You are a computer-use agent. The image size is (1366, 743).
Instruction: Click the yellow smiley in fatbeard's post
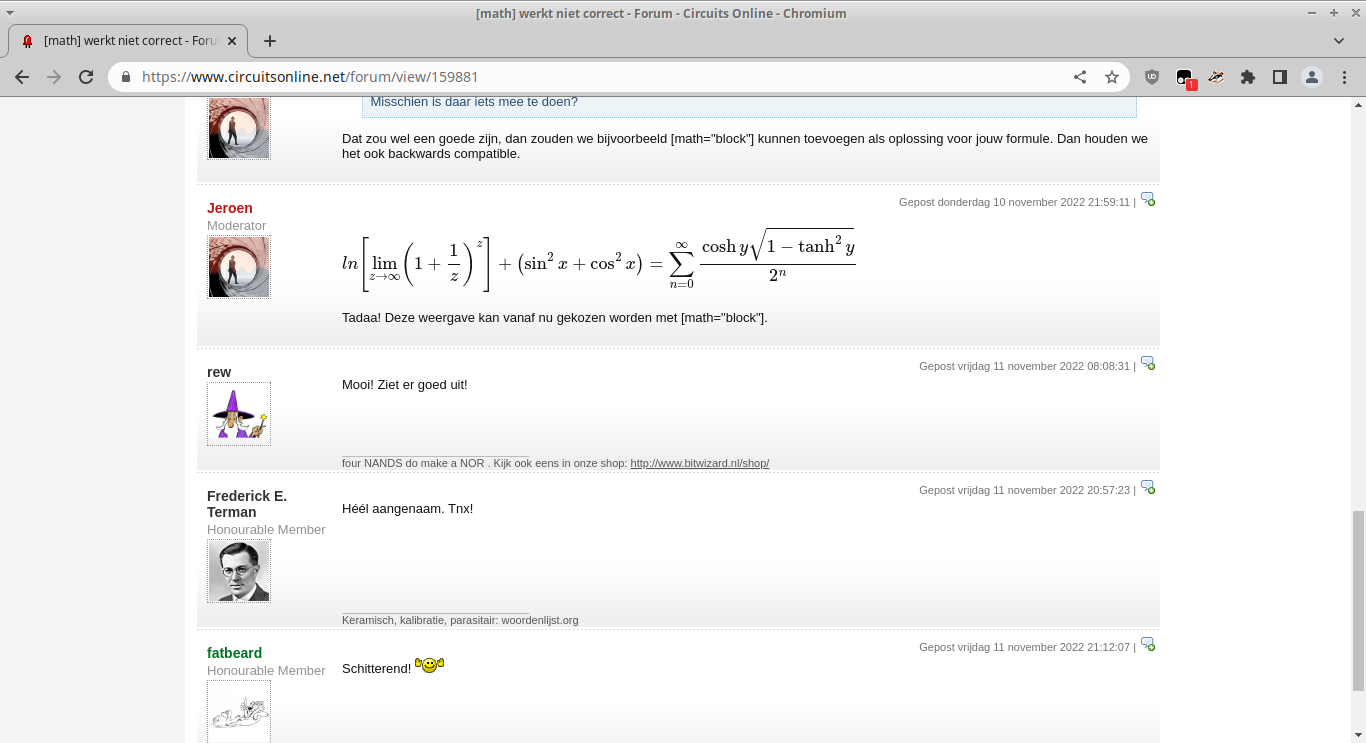coord(429,665)
